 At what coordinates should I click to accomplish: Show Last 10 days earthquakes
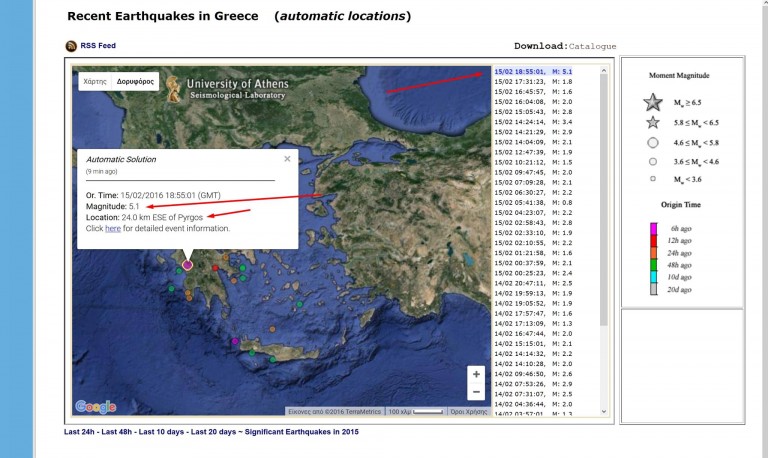[x=161, y=432]
